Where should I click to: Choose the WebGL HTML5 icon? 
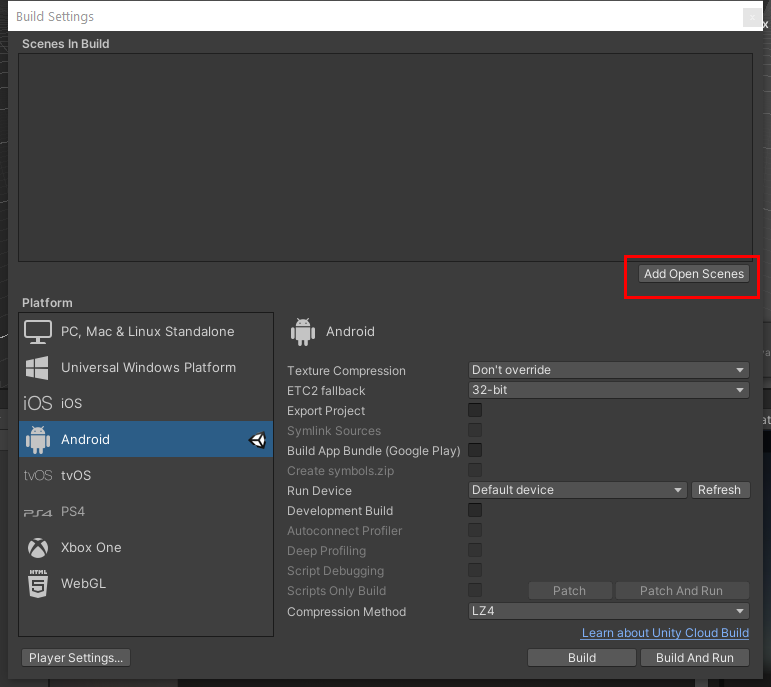[x=38, y=584]
